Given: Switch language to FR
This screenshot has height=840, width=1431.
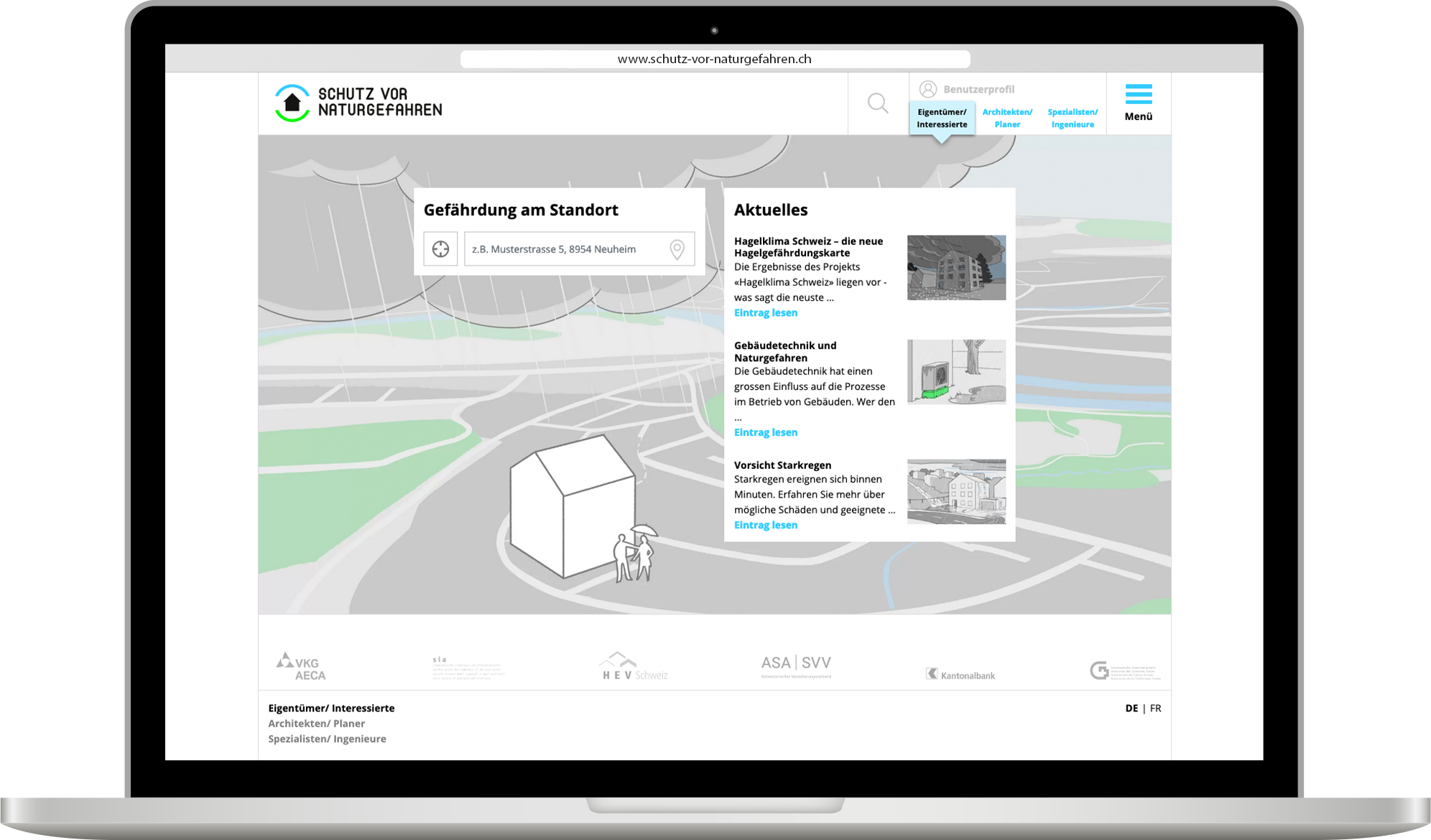Looking at the screenshot, I should coord(1155,708).
